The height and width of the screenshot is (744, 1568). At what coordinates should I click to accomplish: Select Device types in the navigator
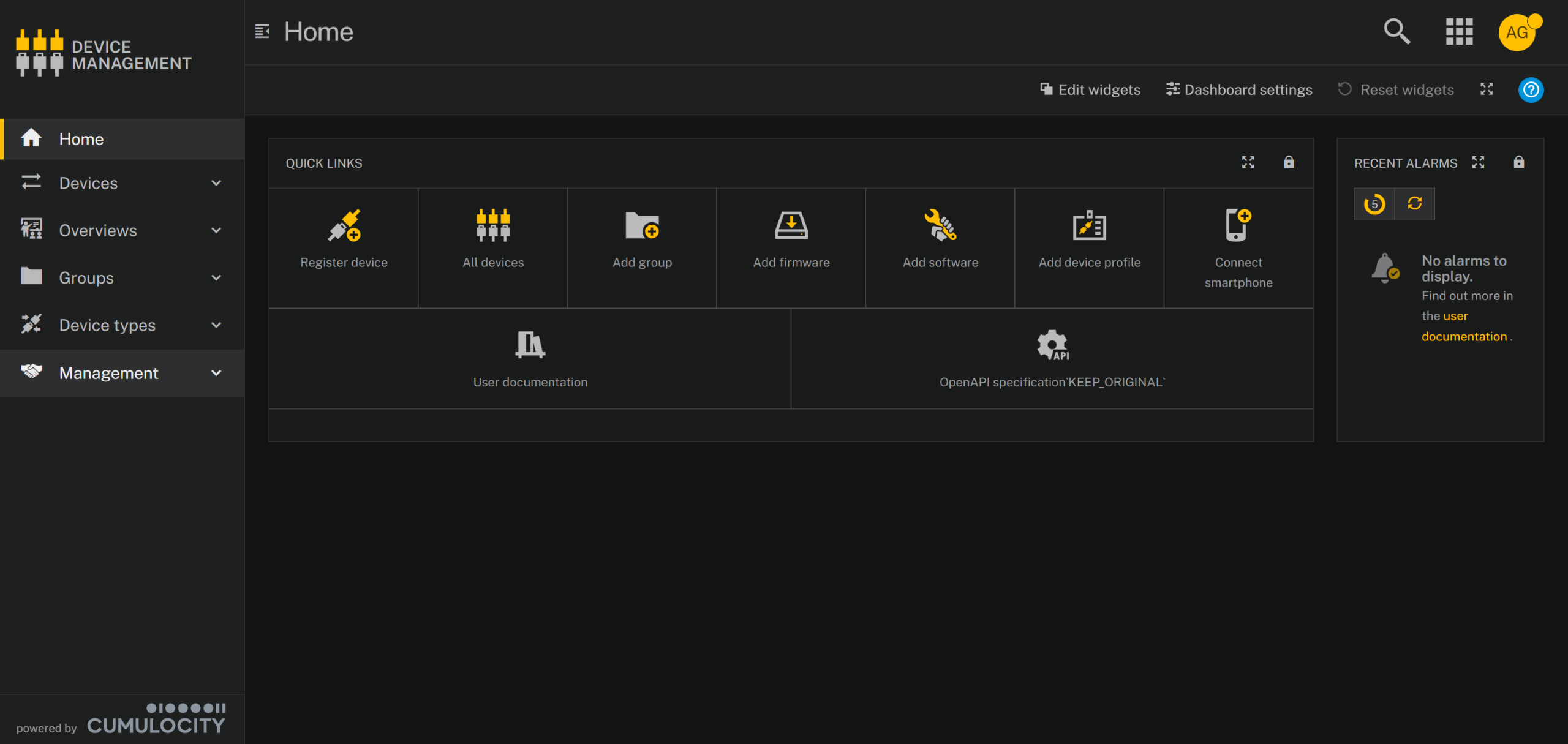[x=107, y=325]
